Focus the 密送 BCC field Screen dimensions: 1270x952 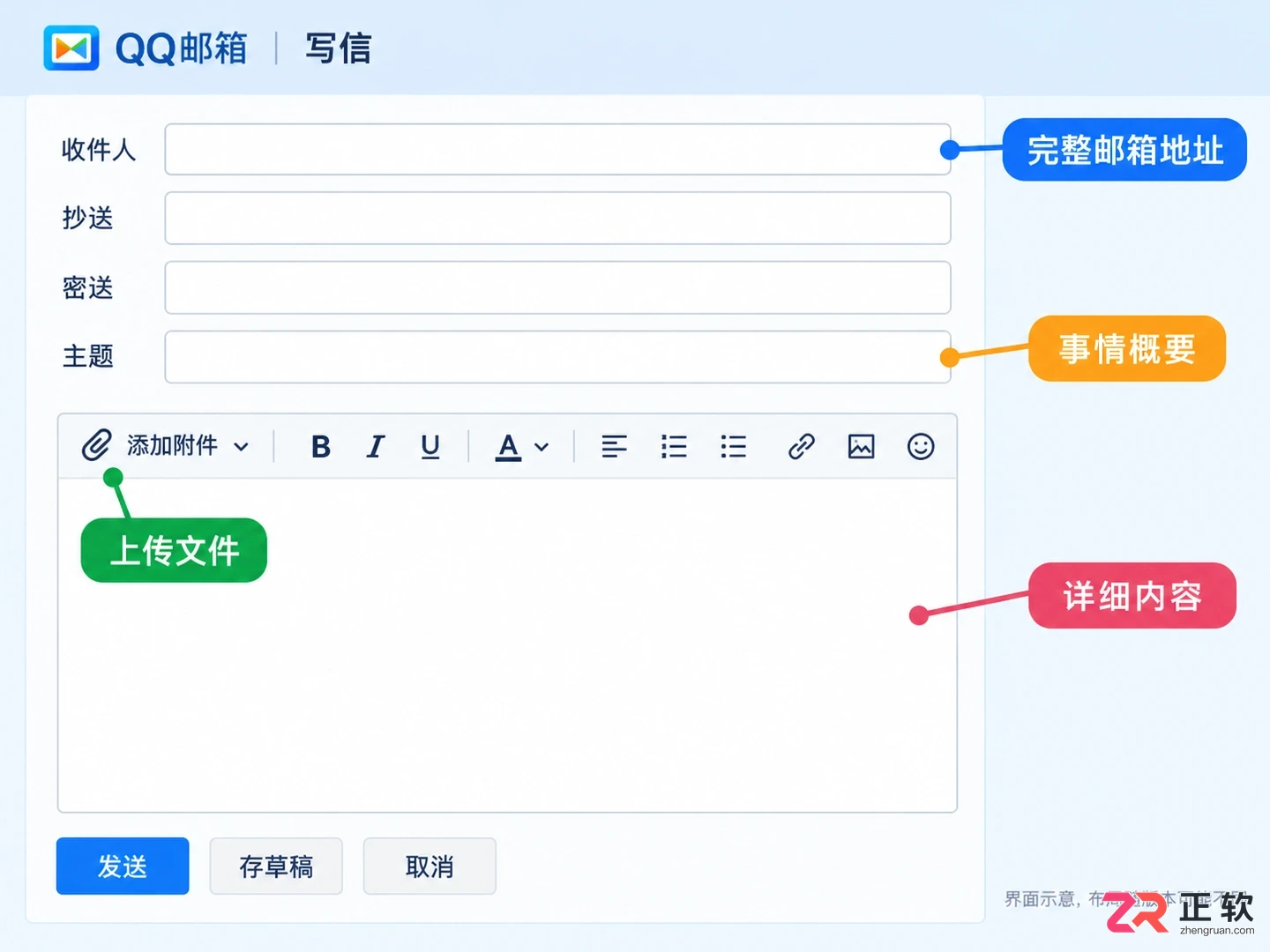(557, 287)
